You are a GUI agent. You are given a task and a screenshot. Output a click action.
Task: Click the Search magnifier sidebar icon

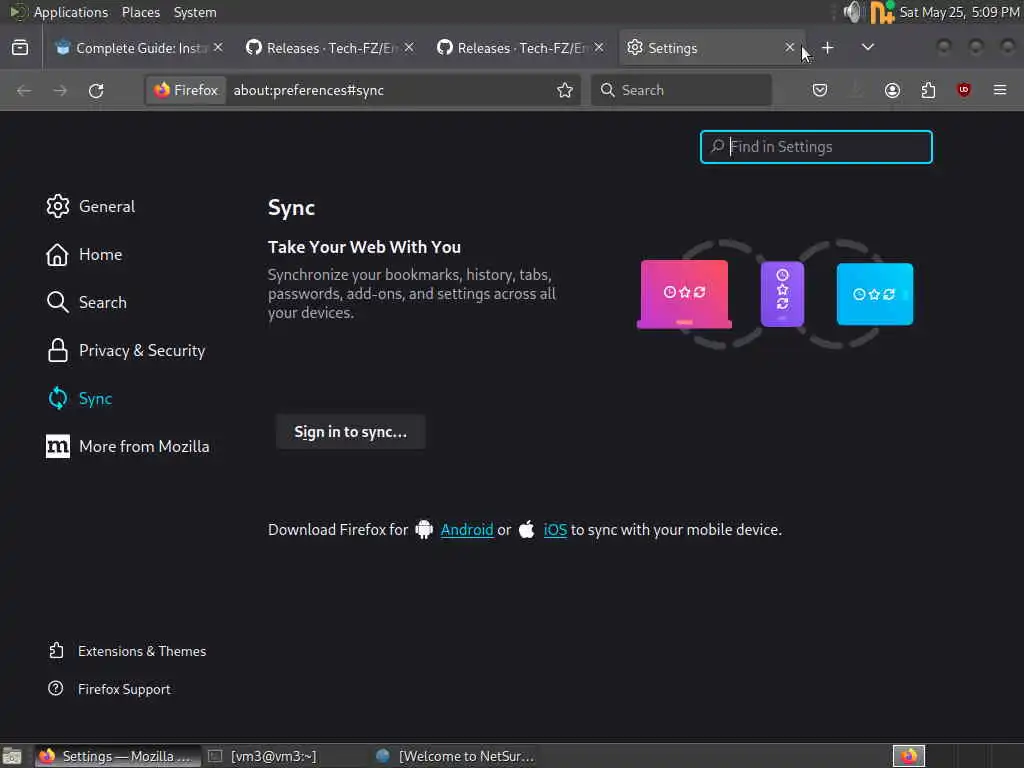coord(57,302)
